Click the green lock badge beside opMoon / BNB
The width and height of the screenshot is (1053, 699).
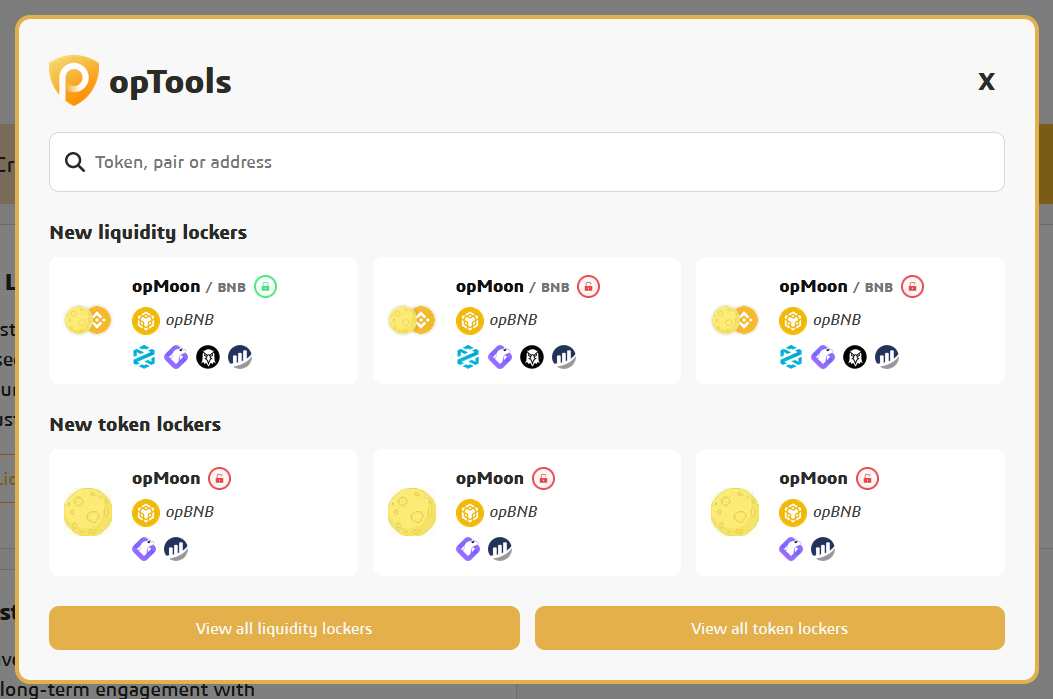click(265, 287)
